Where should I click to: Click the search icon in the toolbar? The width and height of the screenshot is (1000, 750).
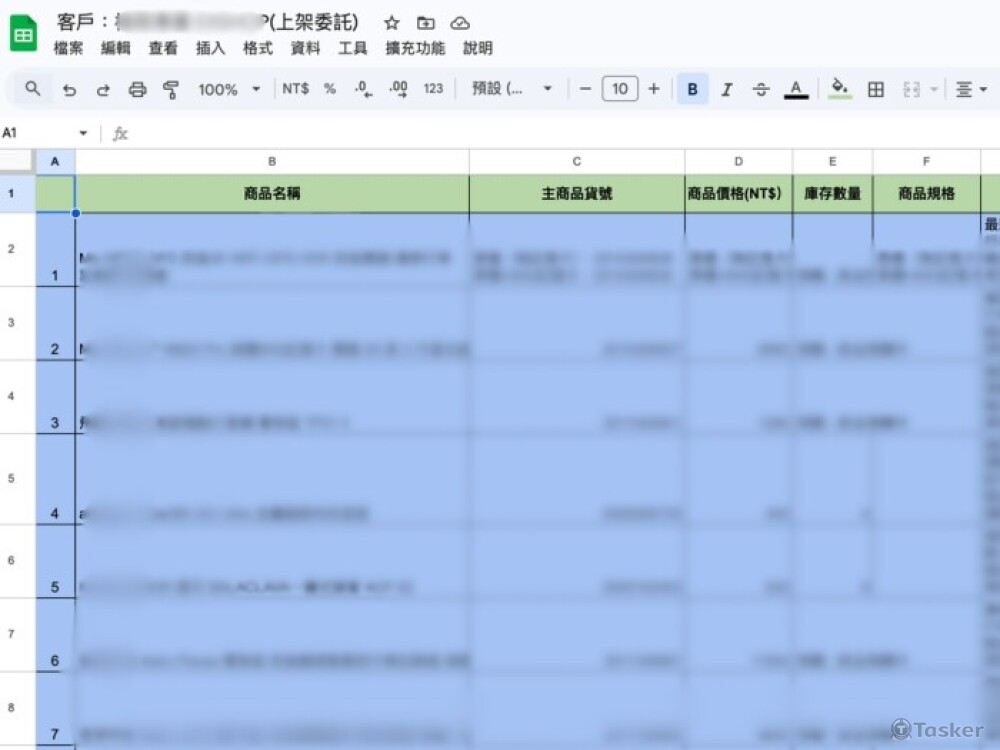point(31,89)
